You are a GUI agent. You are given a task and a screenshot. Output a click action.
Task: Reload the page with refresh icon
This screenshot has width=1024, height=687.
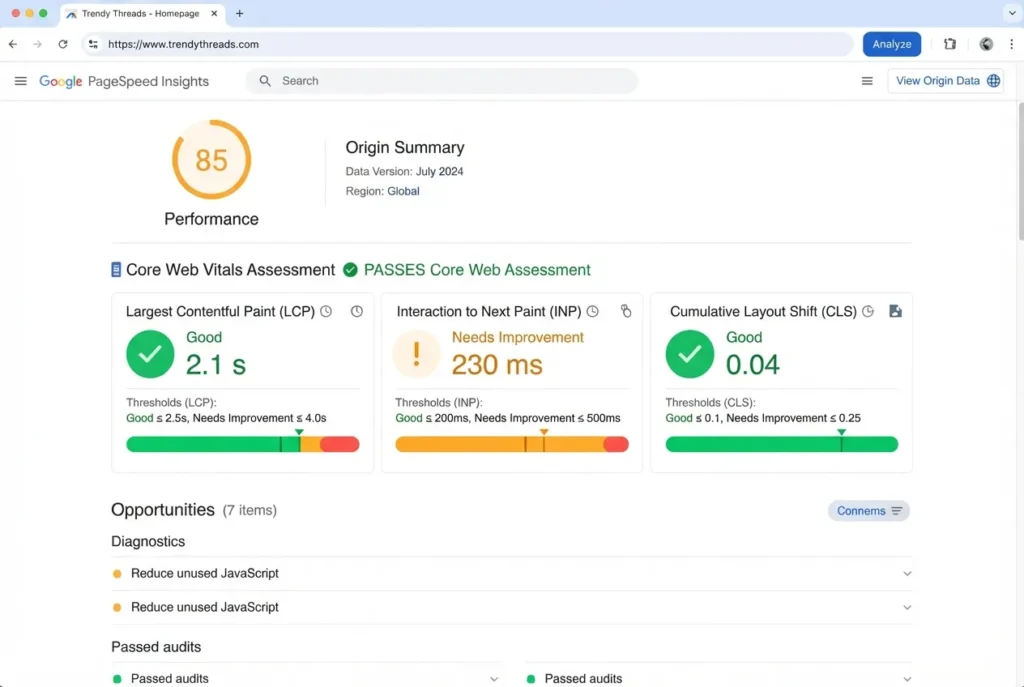(x=63, y=44)
